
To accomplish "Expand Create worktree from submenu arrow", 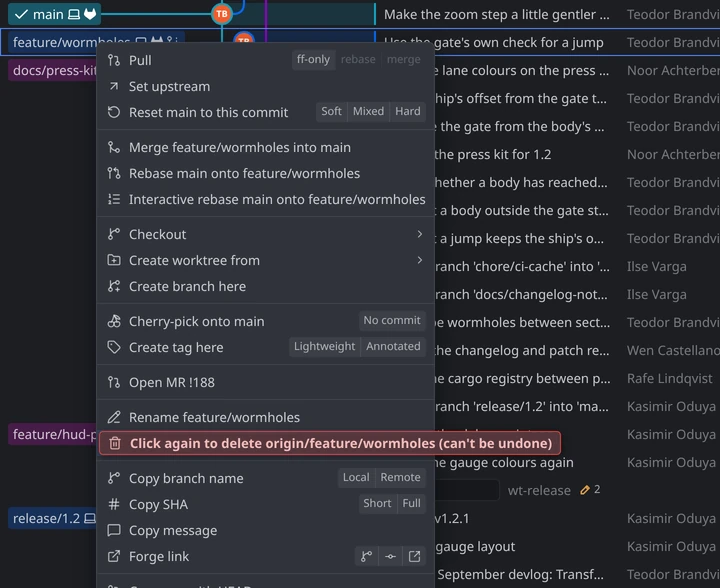I will [420, 260].
